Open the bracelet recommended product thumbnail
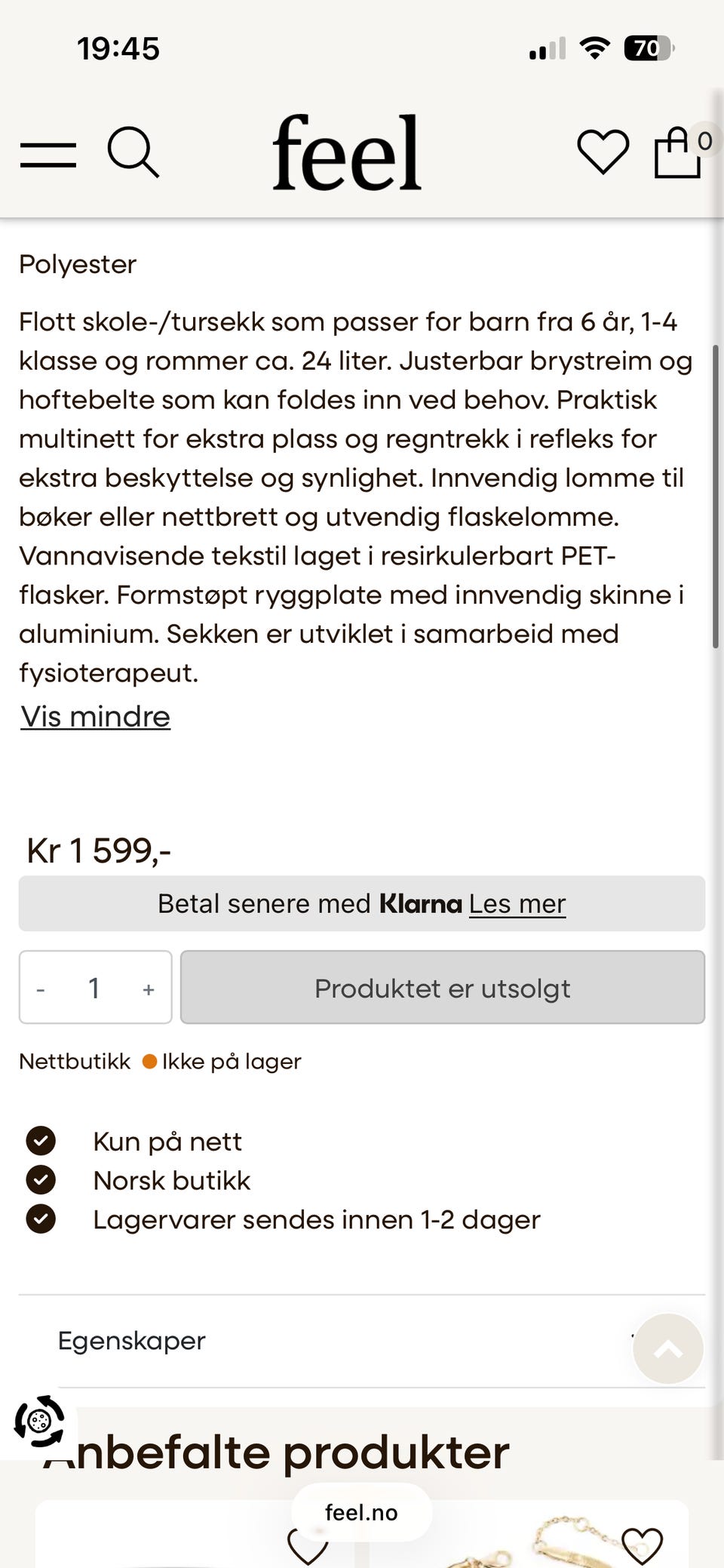The width and height of the screenshot is (724, 1568). 529,1534
